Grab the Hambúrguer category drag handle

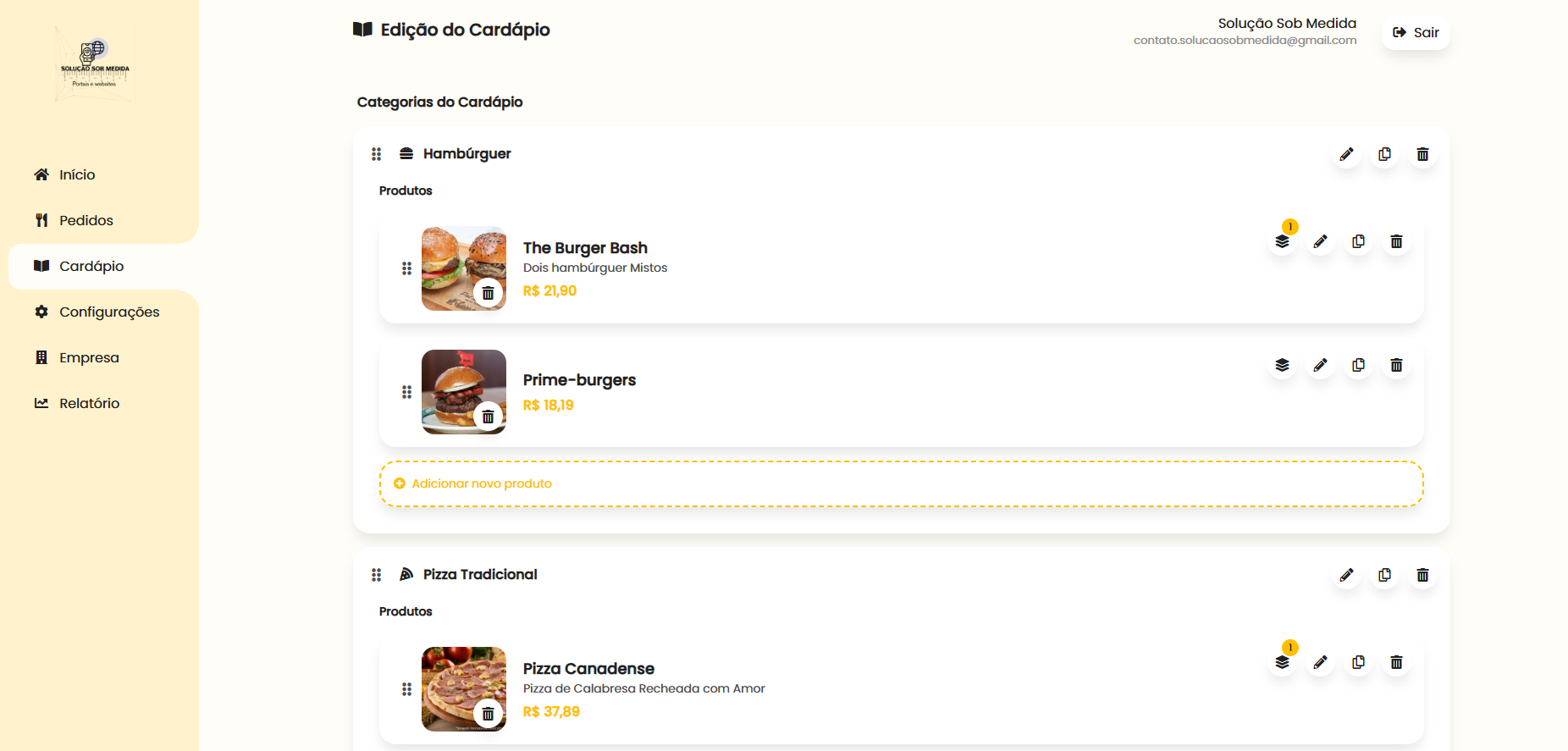coord(376,154)
